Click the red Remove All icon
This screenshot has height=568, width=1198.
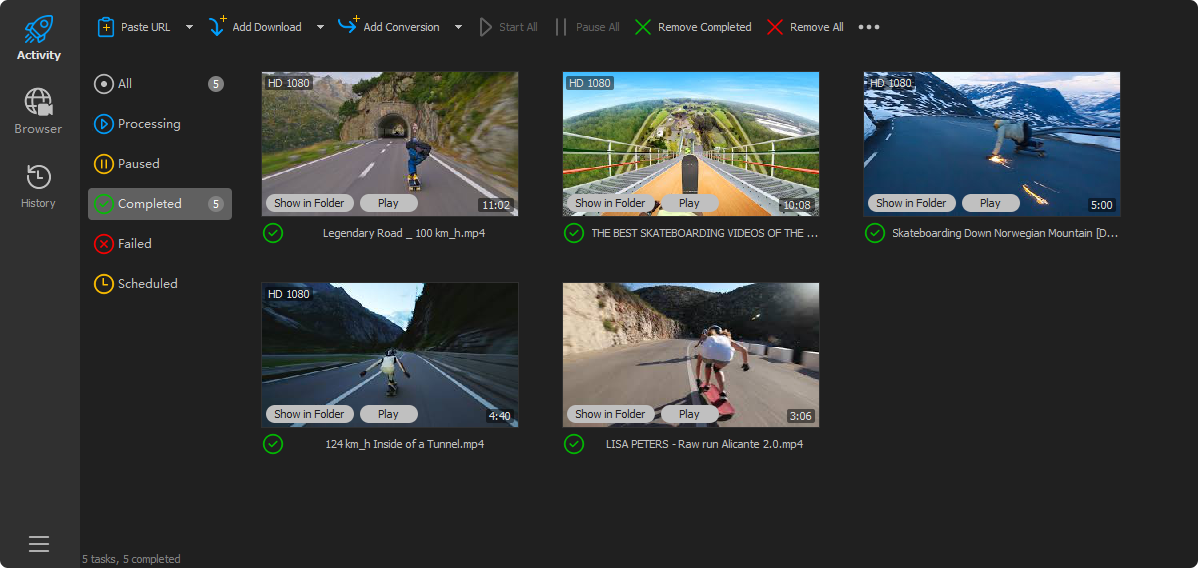(775, 27)
